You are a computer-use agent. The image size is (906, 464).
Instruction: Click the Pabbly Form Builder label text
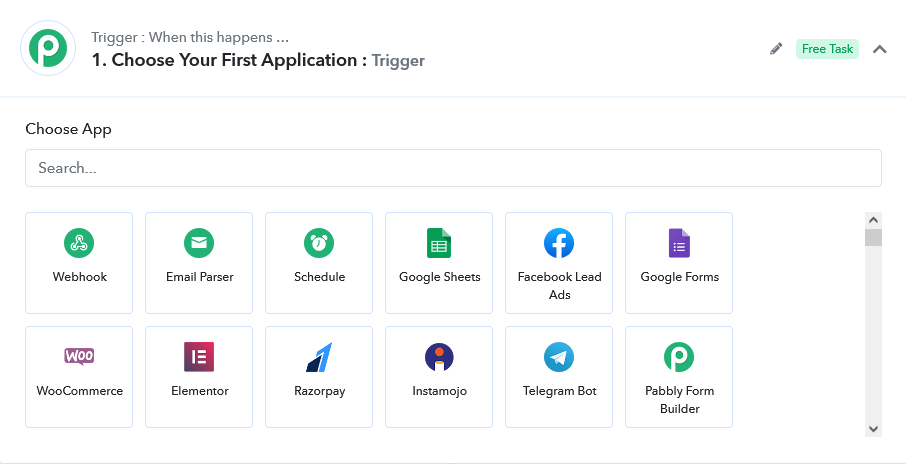(680, 399)
